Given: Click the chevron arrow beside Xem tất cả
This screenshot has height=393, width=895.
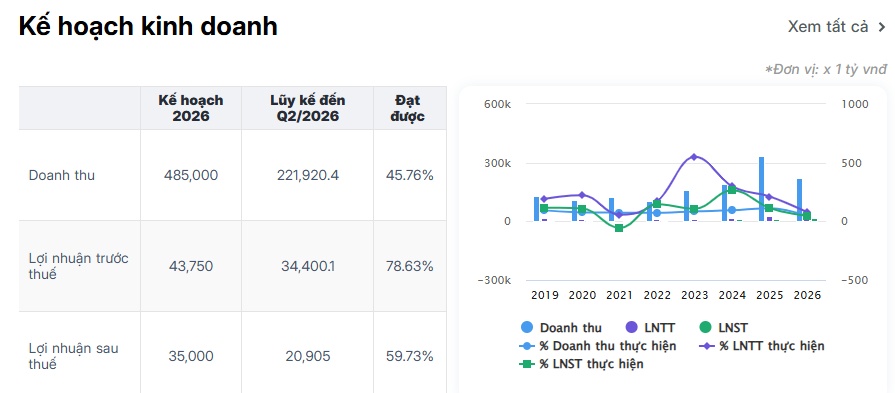Looking at the screenshot, I should pyautogui.click(x=882, y=27).
